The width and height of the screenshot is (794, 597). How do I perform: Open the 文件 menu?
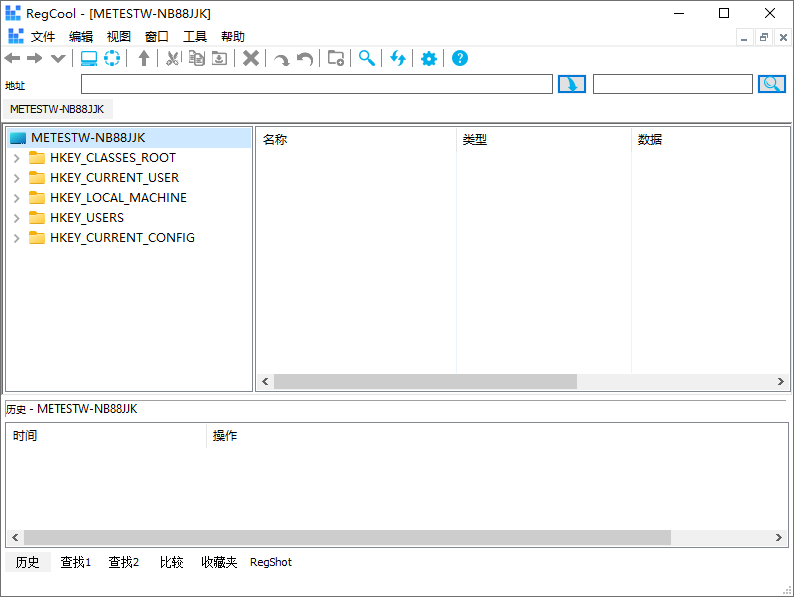coord(43,36)
